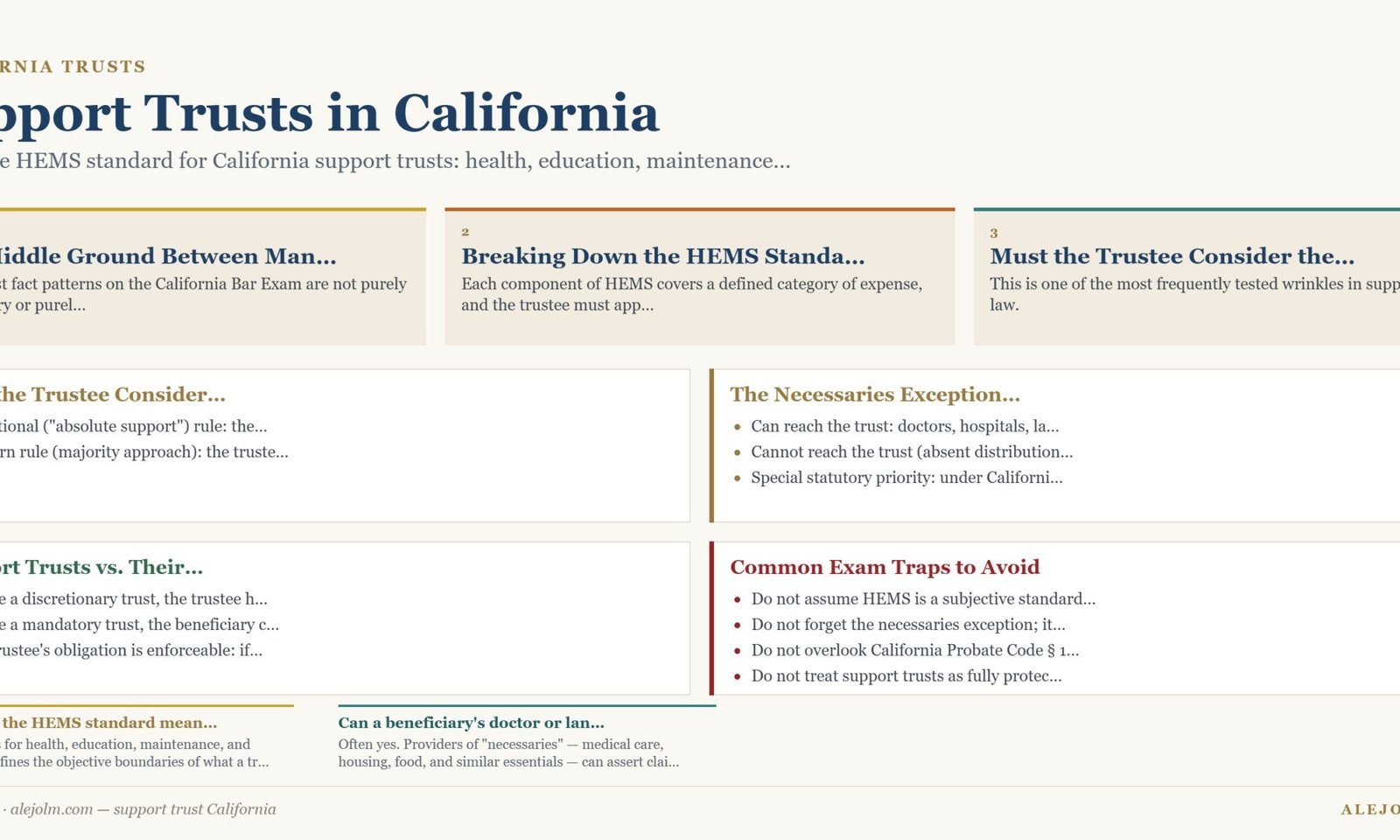Click "Common Exam Traps to Avoid" heading
The height and width of the screenshot is (840, 1400).
tap(885, 567)
